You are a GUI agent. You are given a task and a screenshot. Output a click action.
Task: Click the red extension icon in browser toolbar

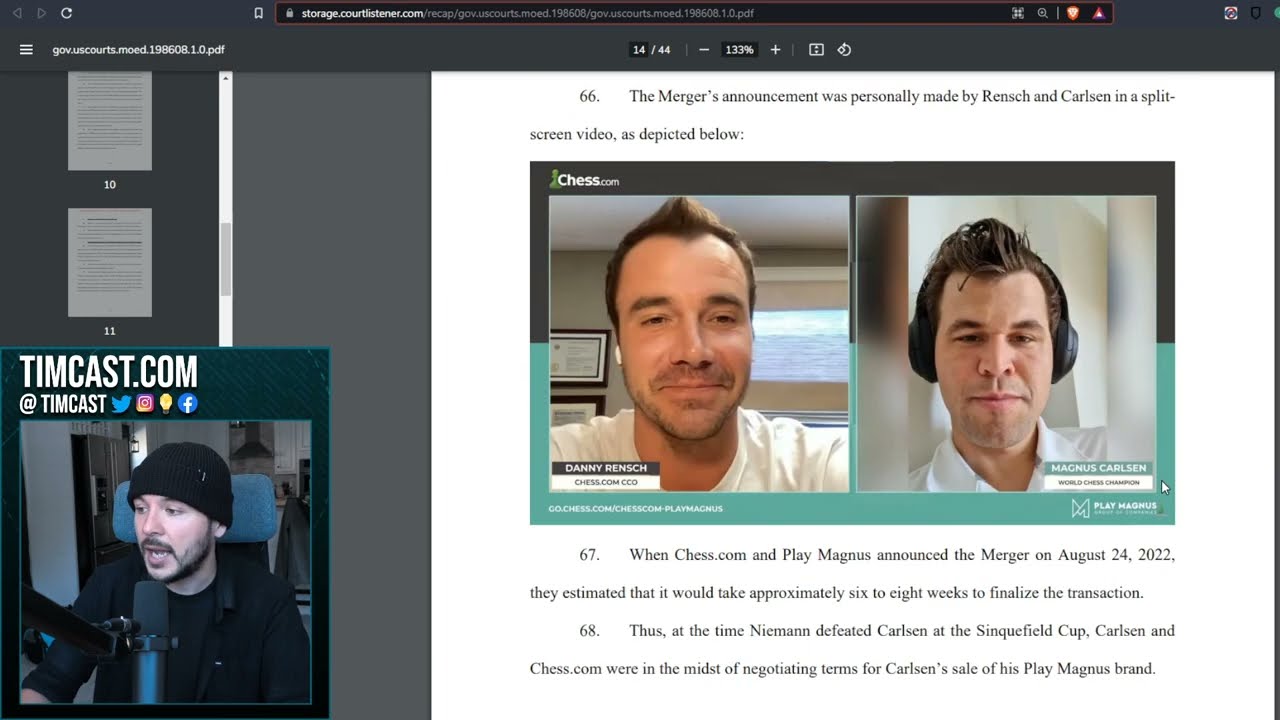coord(1231,13)
